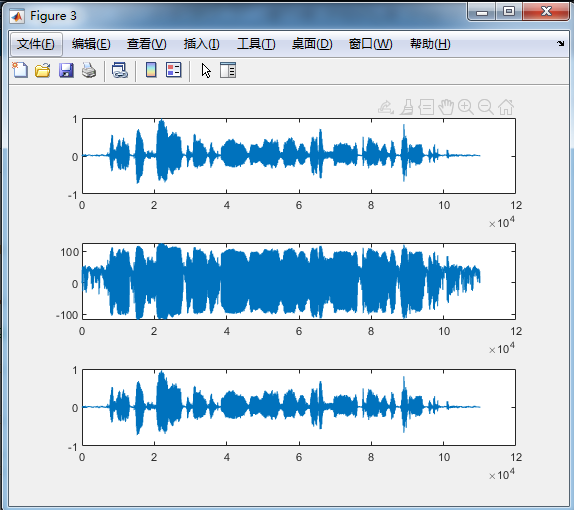Screen dimensions: 574x510
Task: Print the figure using the printer icon
Action: (89, 70)
